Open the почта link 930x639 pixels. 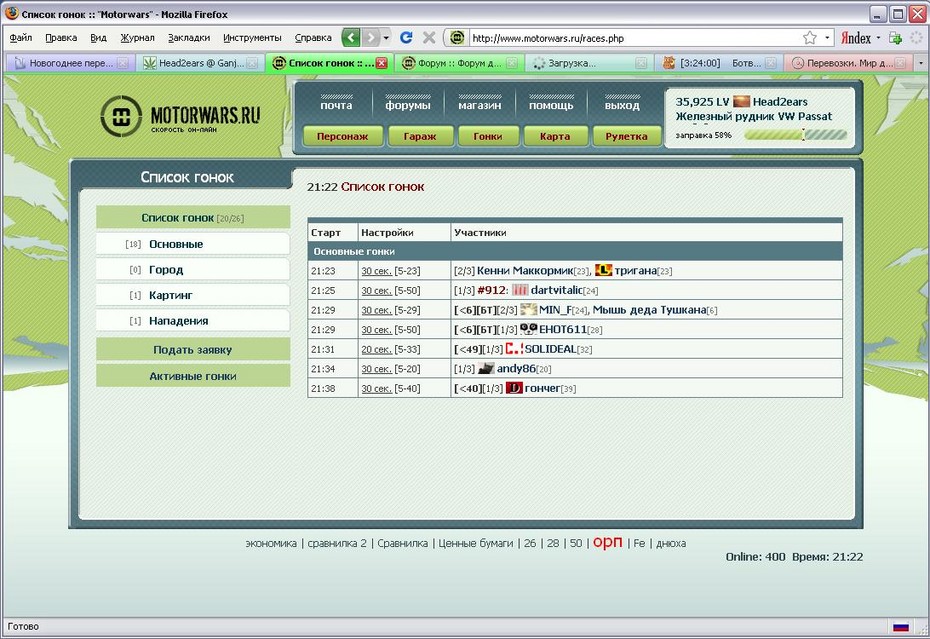(336, 105)
